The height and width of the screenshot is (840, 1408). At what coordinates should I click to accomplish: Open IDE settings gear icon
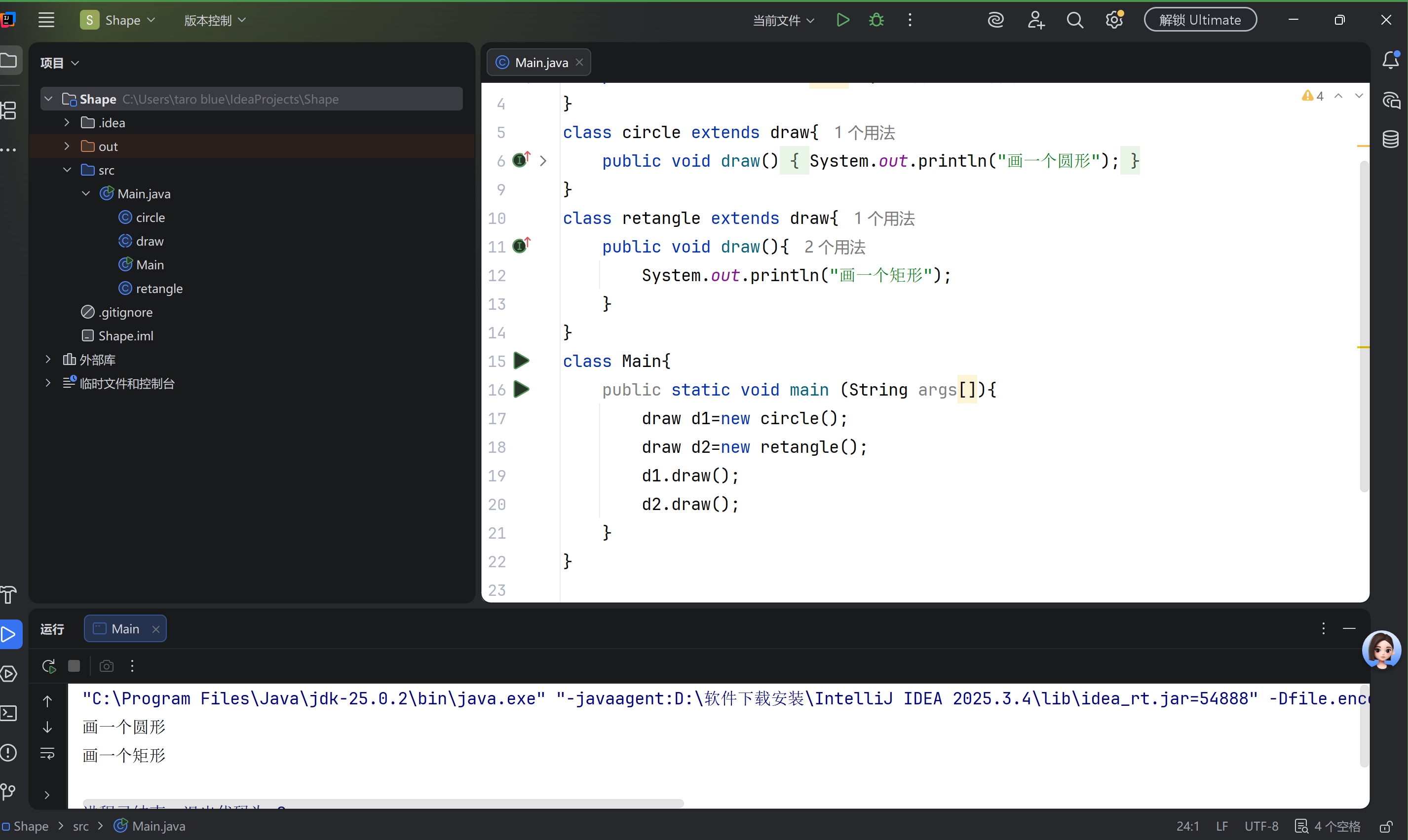click(x=1114, y=20)
